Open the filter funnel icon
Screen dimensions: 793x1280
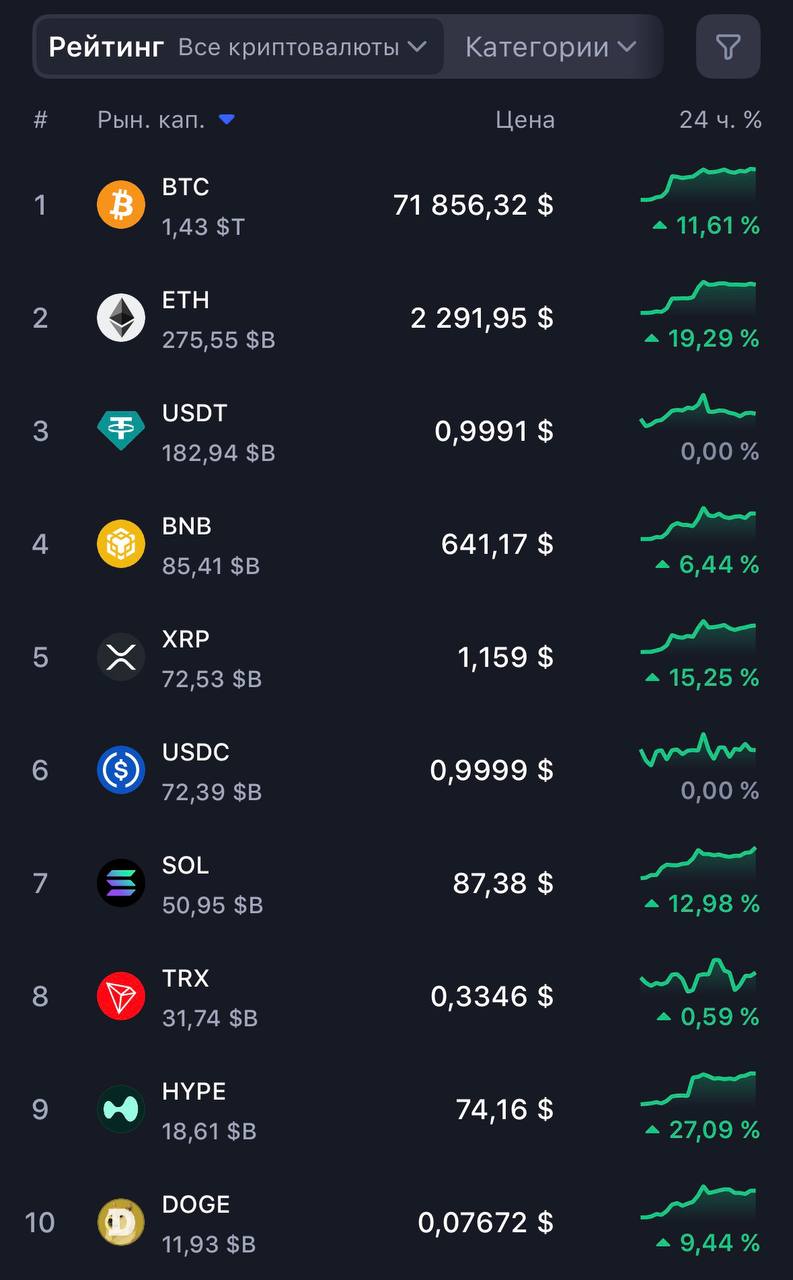(728, 47)
